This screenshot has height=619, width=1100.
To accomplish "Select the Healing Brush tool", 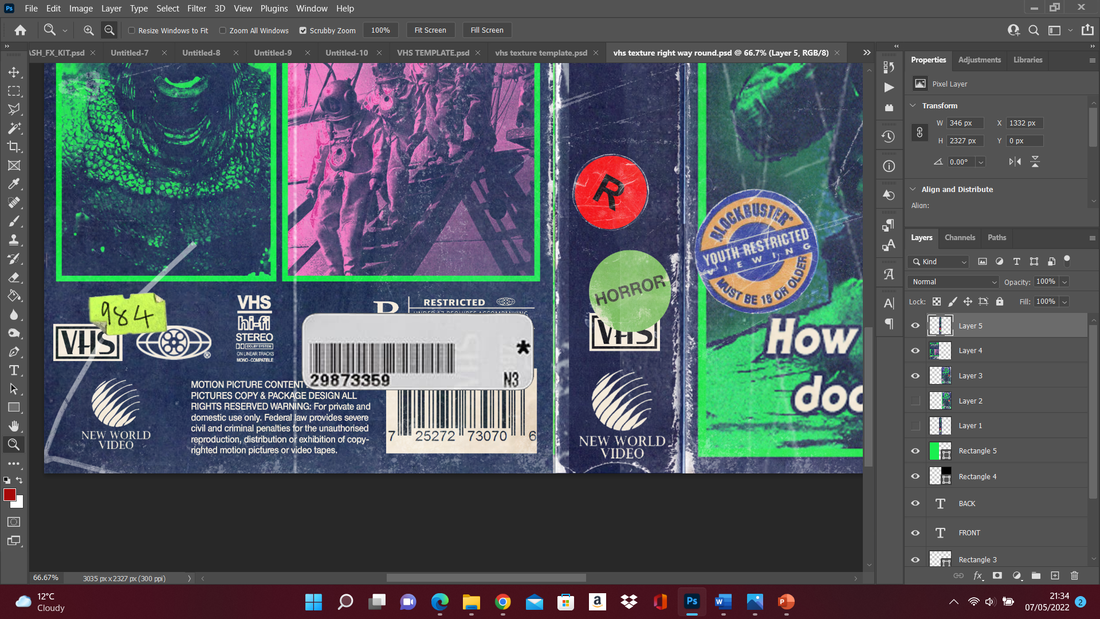I will (x=14, y=203).
